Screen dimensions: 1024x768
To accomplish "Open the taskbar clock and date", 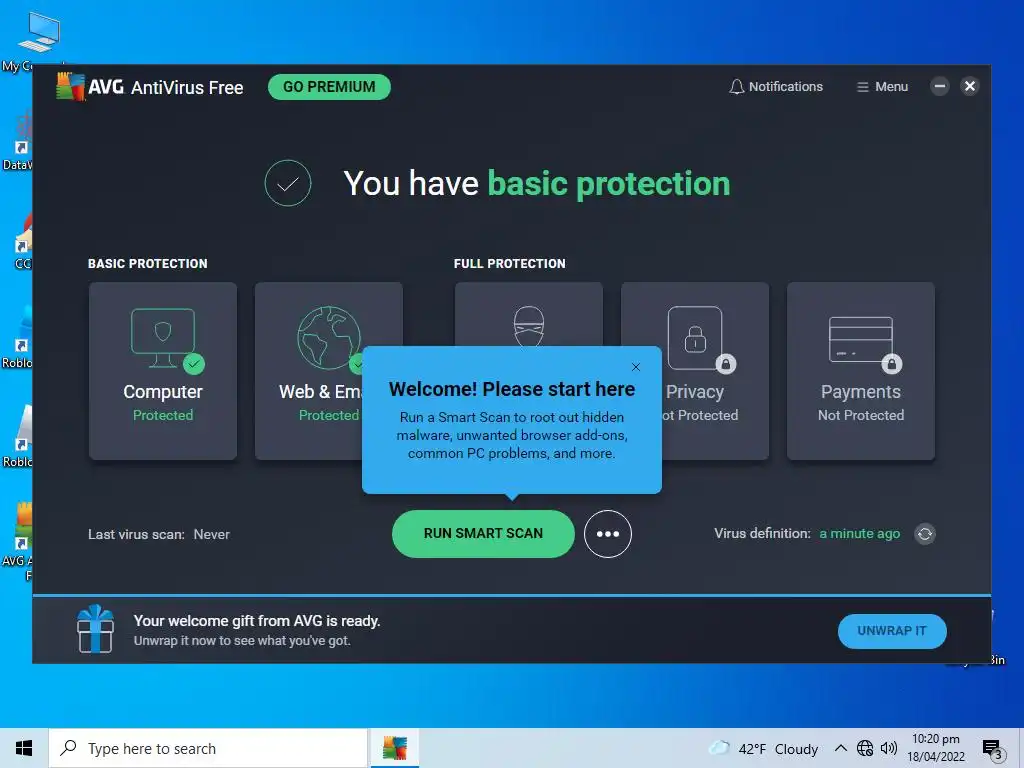I will pyautogui.click(x=936, y=748).
